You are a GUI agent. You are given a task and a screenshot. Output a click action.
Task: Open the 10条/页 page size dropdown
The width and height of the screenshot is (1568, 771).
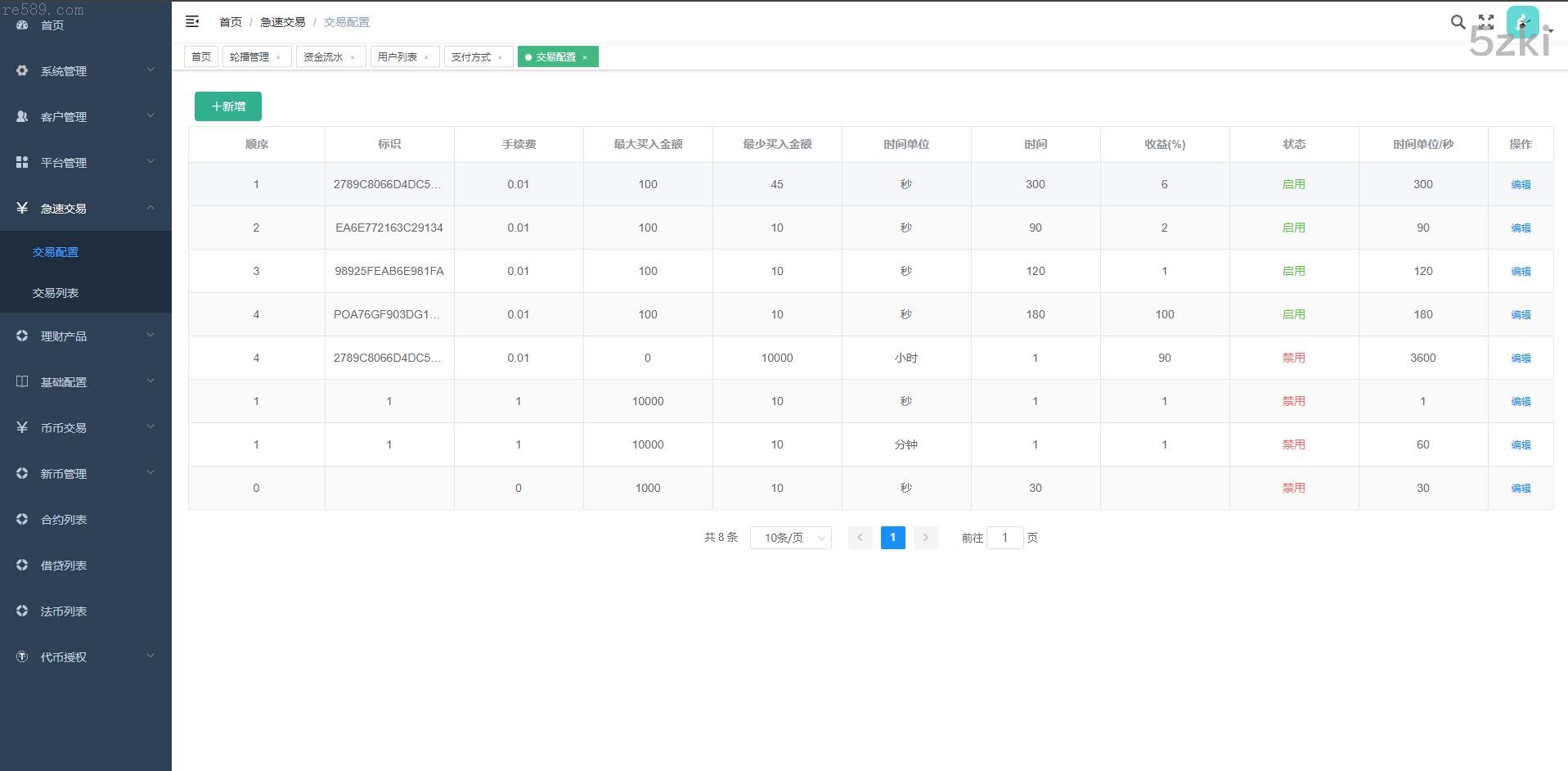pyautogui.click(x=790, y=538)
